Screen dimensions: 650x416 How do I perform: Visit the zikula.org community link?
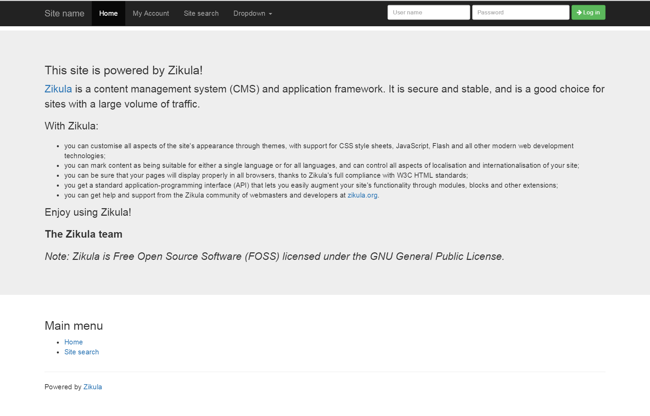362,195
